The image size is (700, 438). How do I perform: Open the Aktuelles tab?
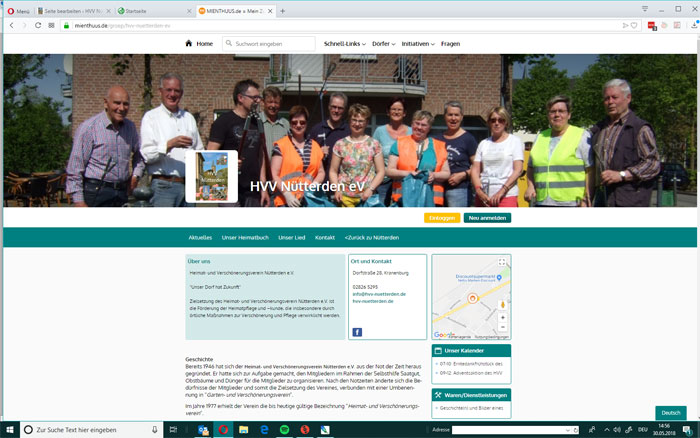[x=200, y=238]
